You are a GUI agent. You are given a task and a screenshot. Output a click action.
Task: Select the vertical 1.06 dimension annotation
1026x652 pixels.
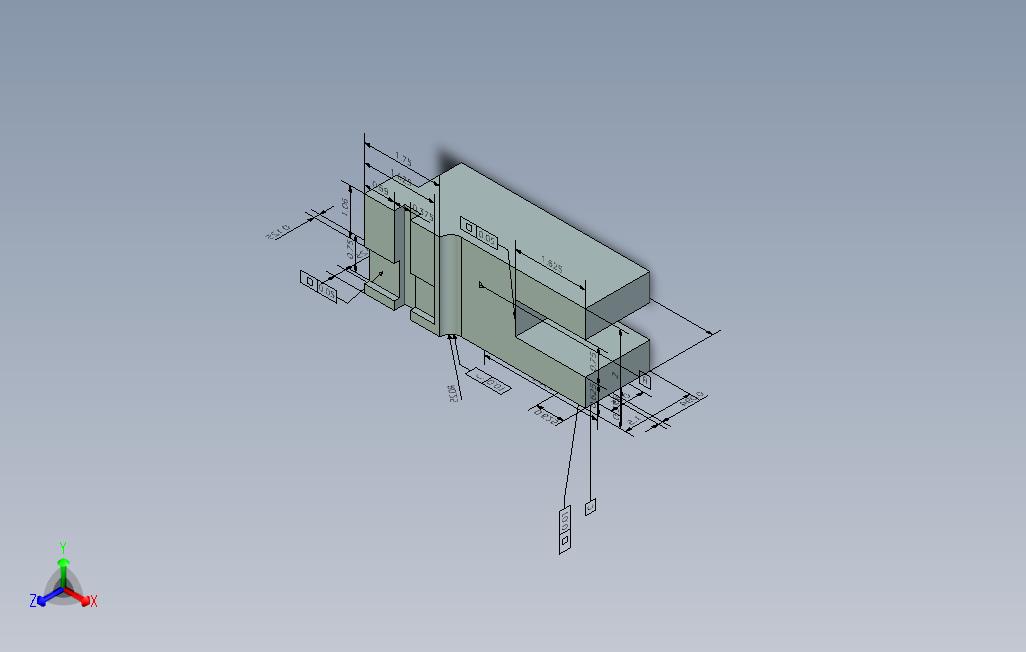[x=345, y=207]
